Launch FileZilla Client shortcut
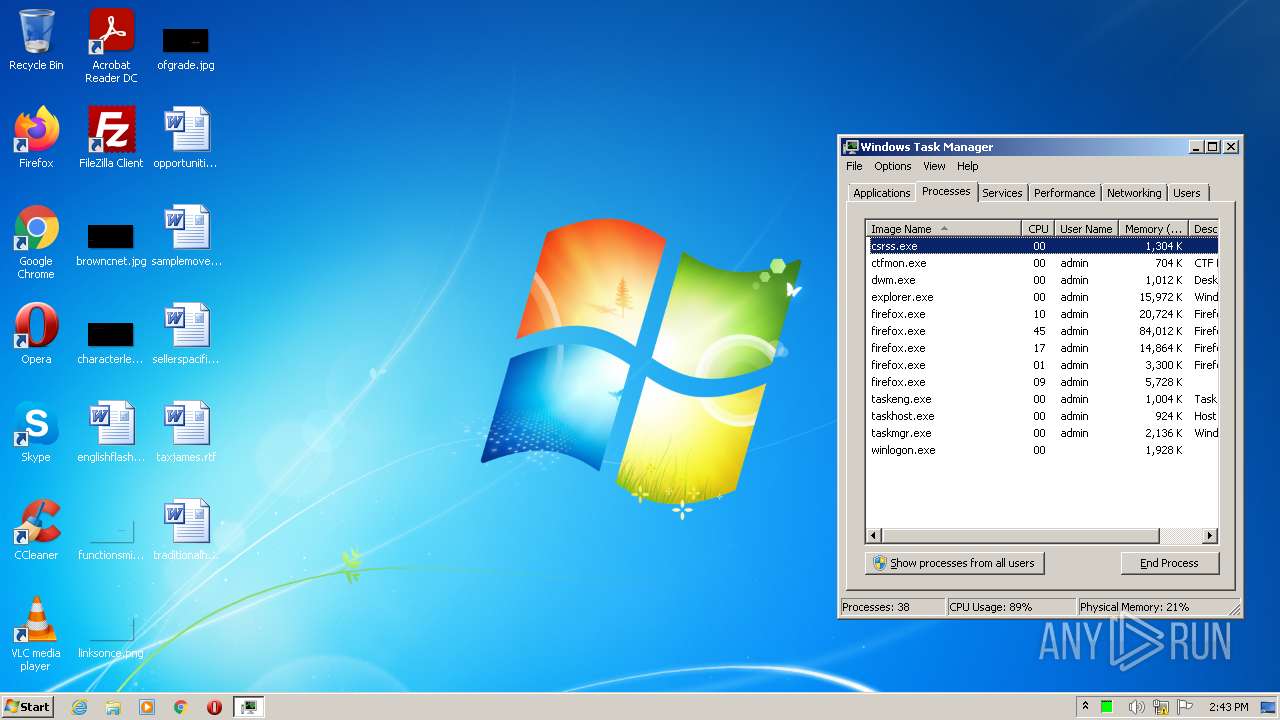The width and height of the screenshot is (1280, 720). (111, 138)
